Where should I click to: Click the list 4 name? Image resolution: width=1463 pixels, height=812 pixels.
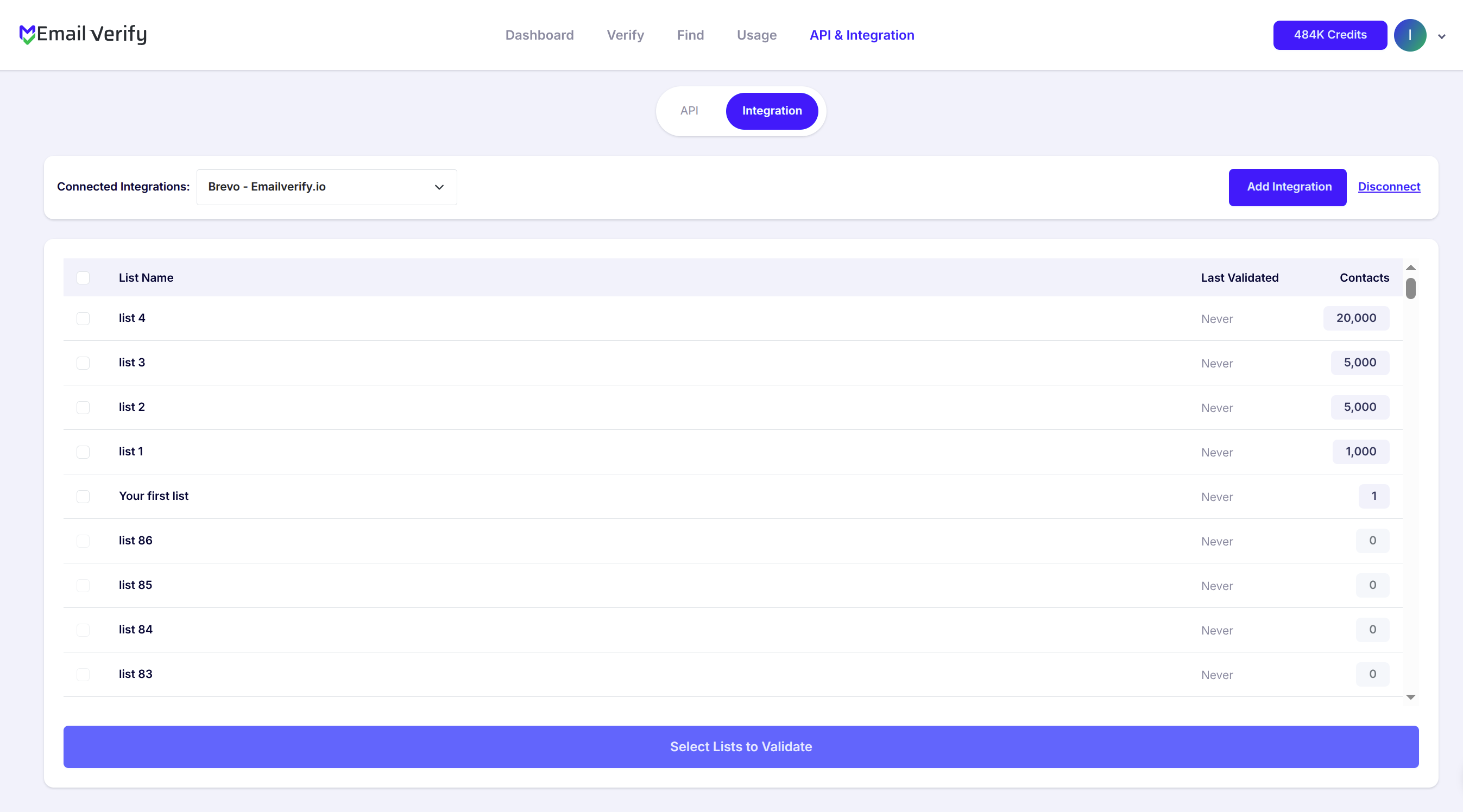(132, 318)
